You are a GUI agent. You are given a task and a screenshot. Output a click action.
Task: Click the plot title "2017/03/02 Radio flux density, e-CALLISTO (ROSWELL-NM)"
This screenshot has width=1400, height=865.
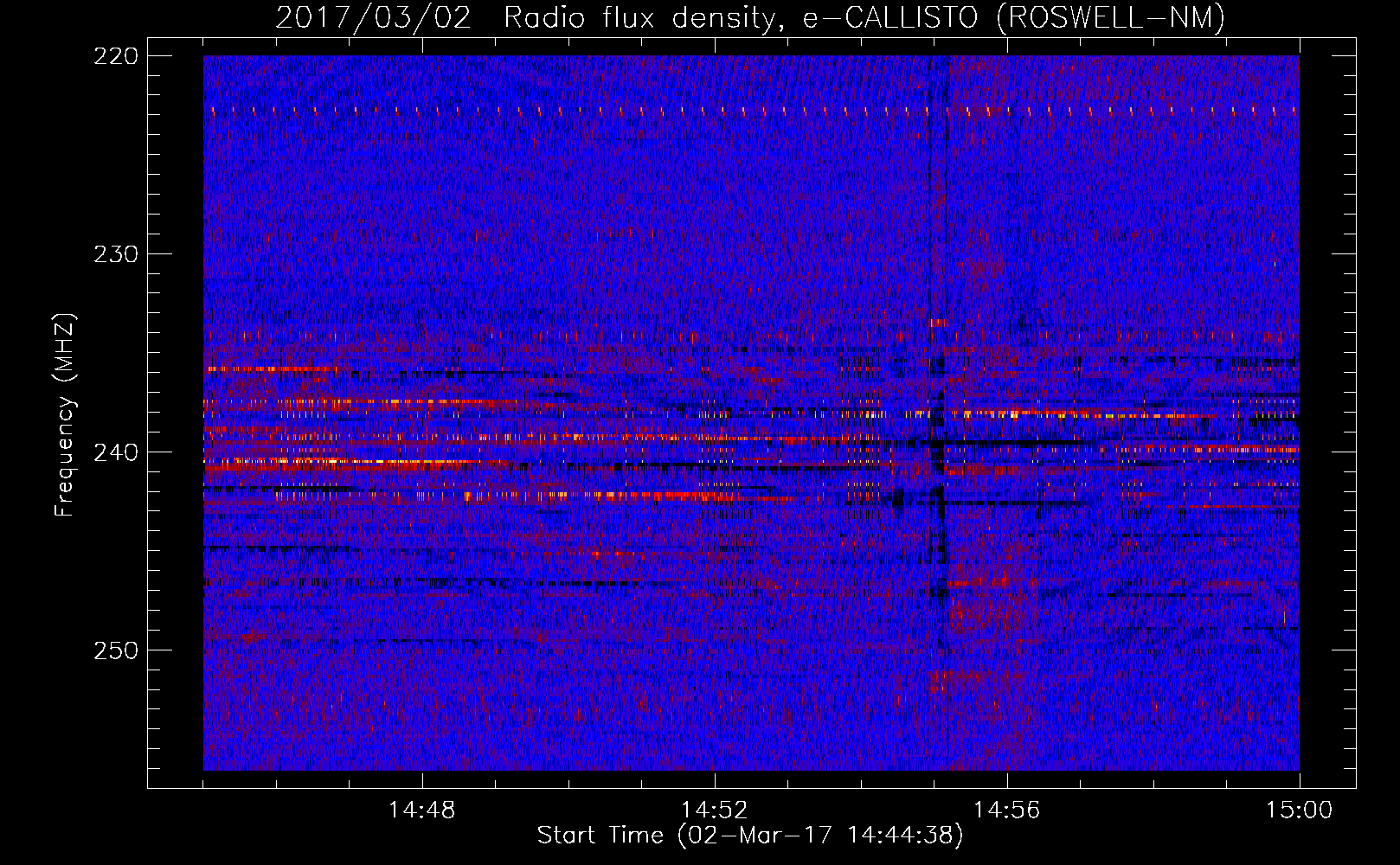point(750,18)
